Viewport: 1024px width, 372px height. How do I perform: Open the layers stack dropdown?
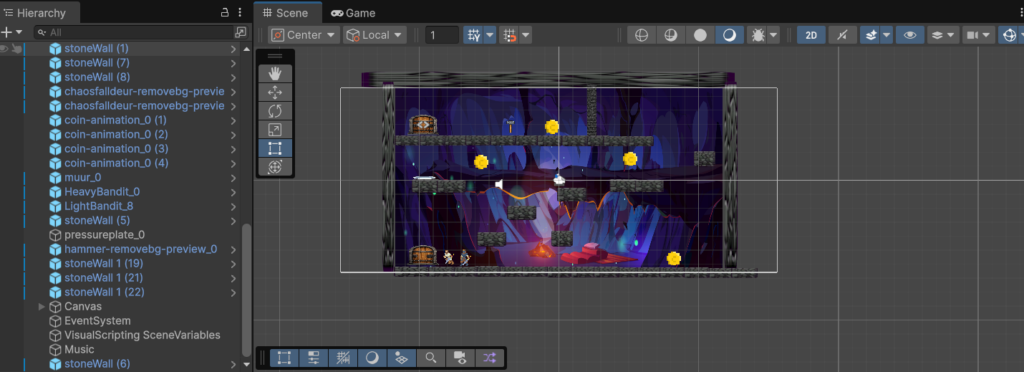click(943, 35)
